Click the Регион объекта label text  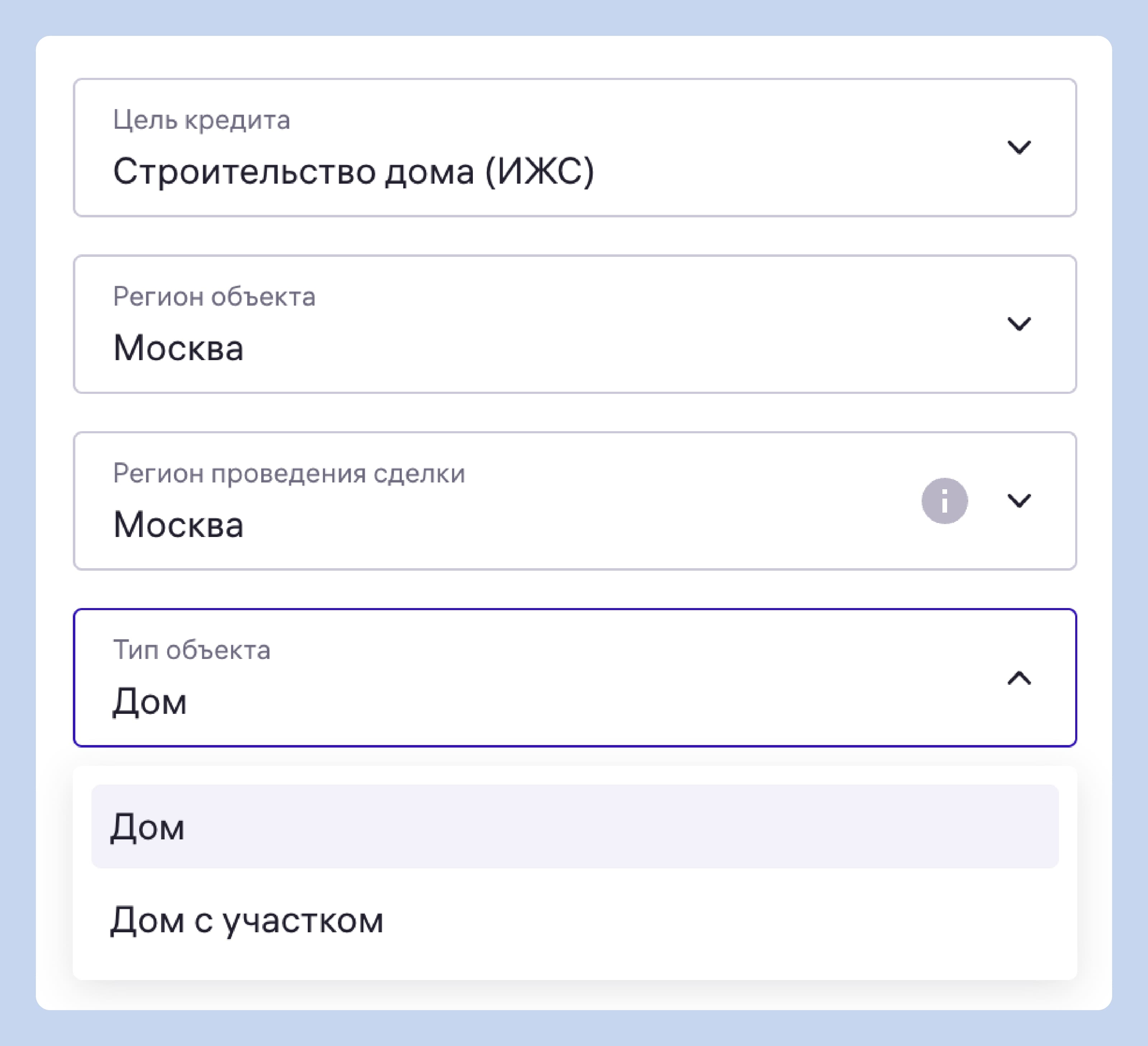[214, 297]
